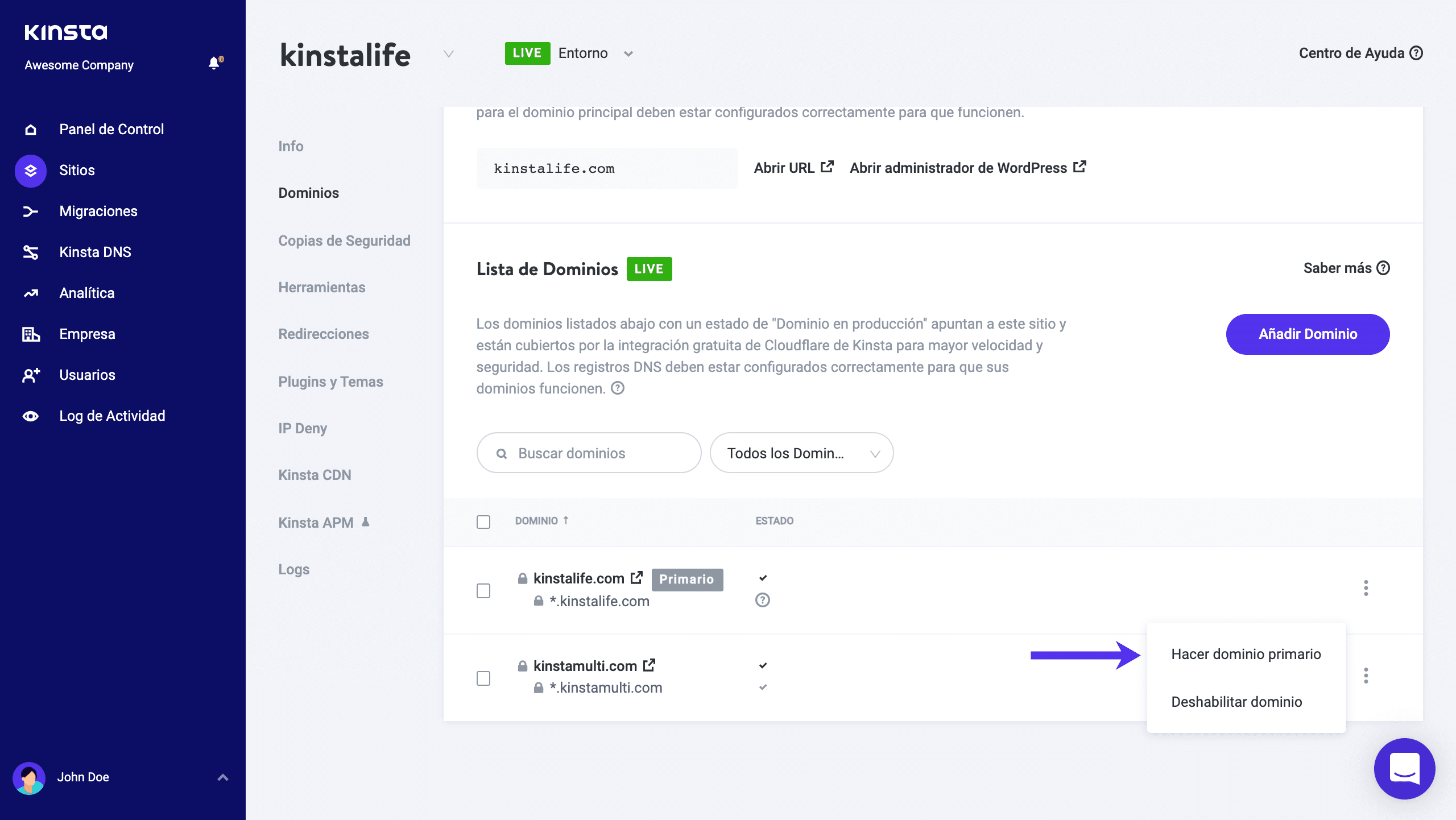Click the Buscar dominios search field
1456x820 pixels.
click(x=589, y=453)
